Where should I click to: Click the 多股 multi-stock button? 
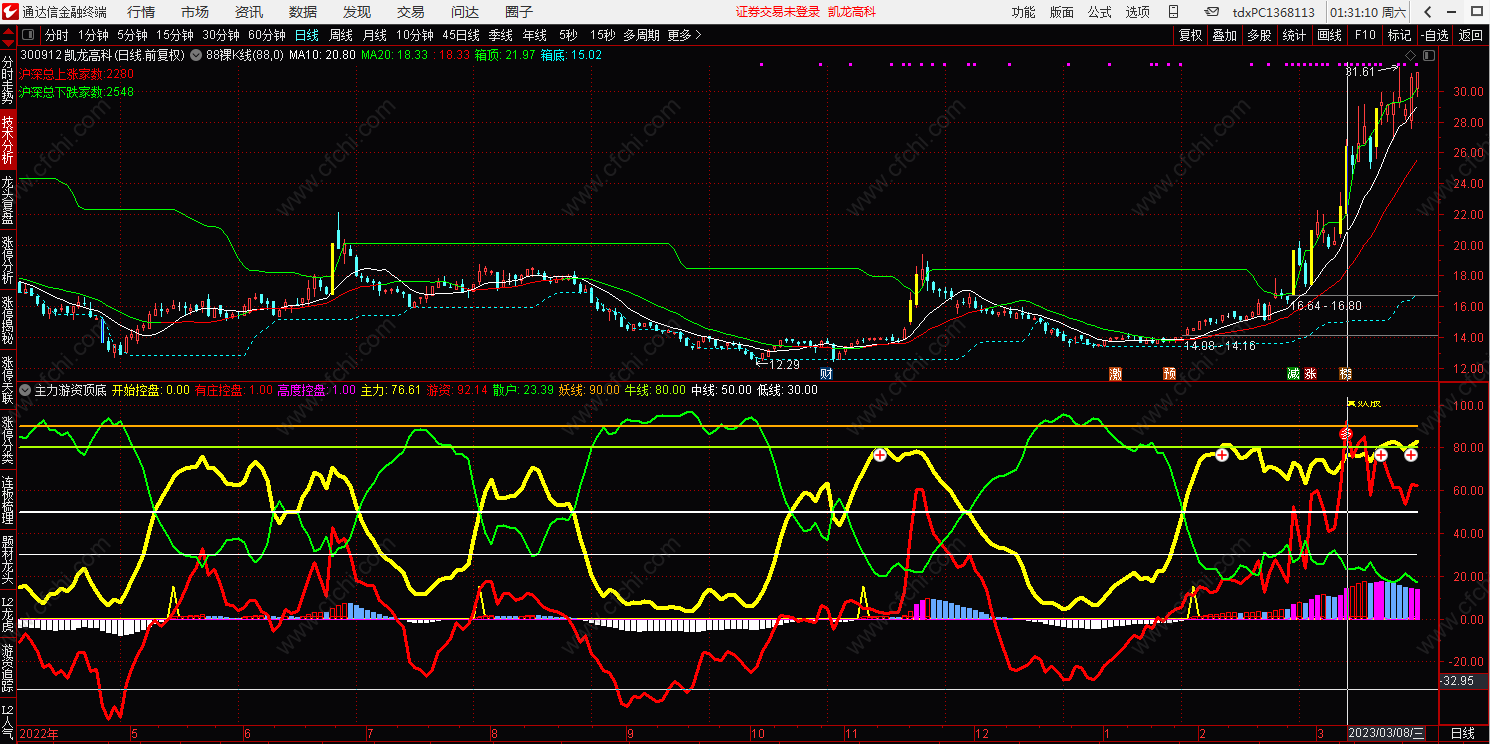pos(1259,35)
